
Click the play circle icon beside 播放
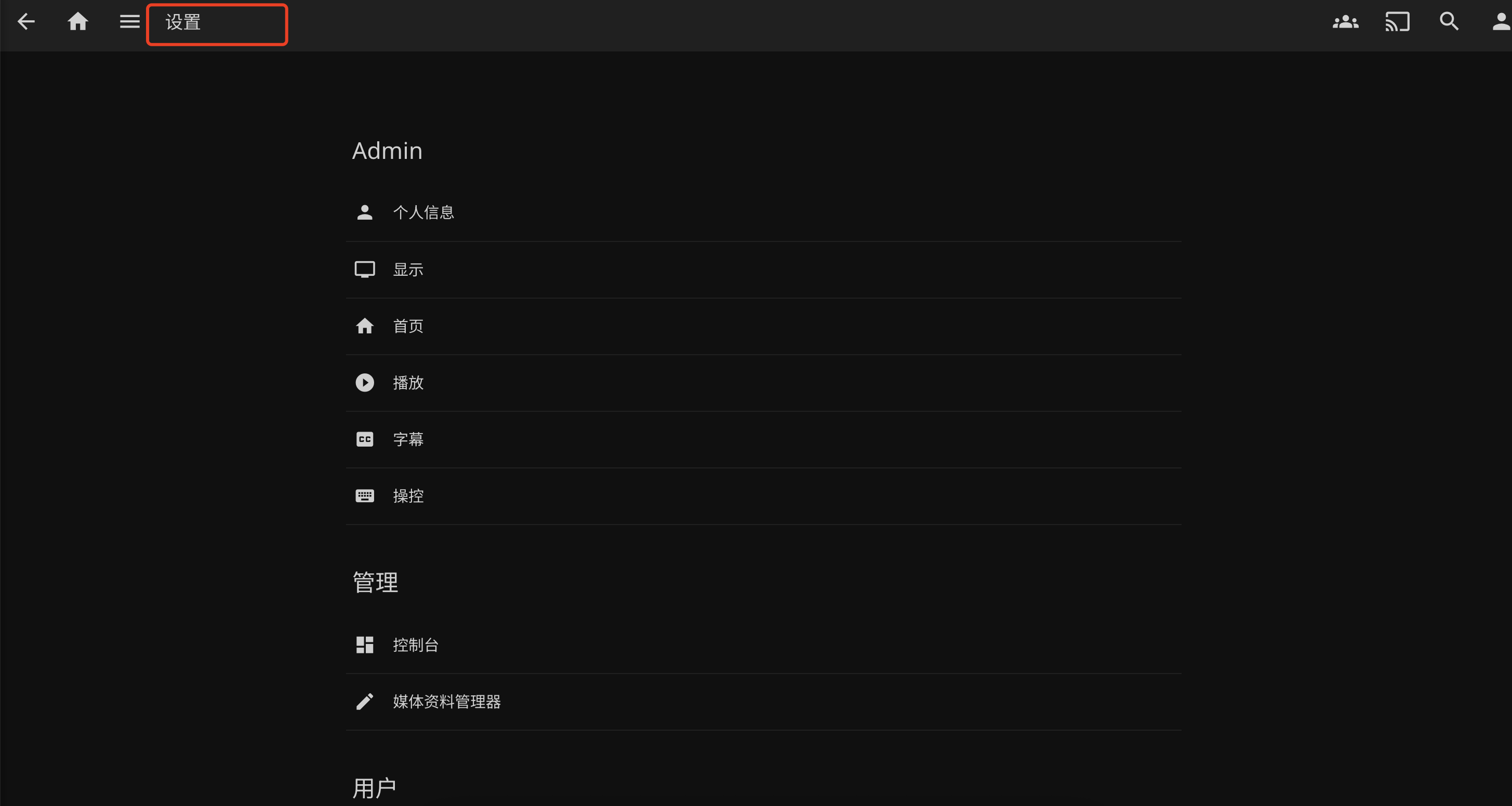coord(365,382)
